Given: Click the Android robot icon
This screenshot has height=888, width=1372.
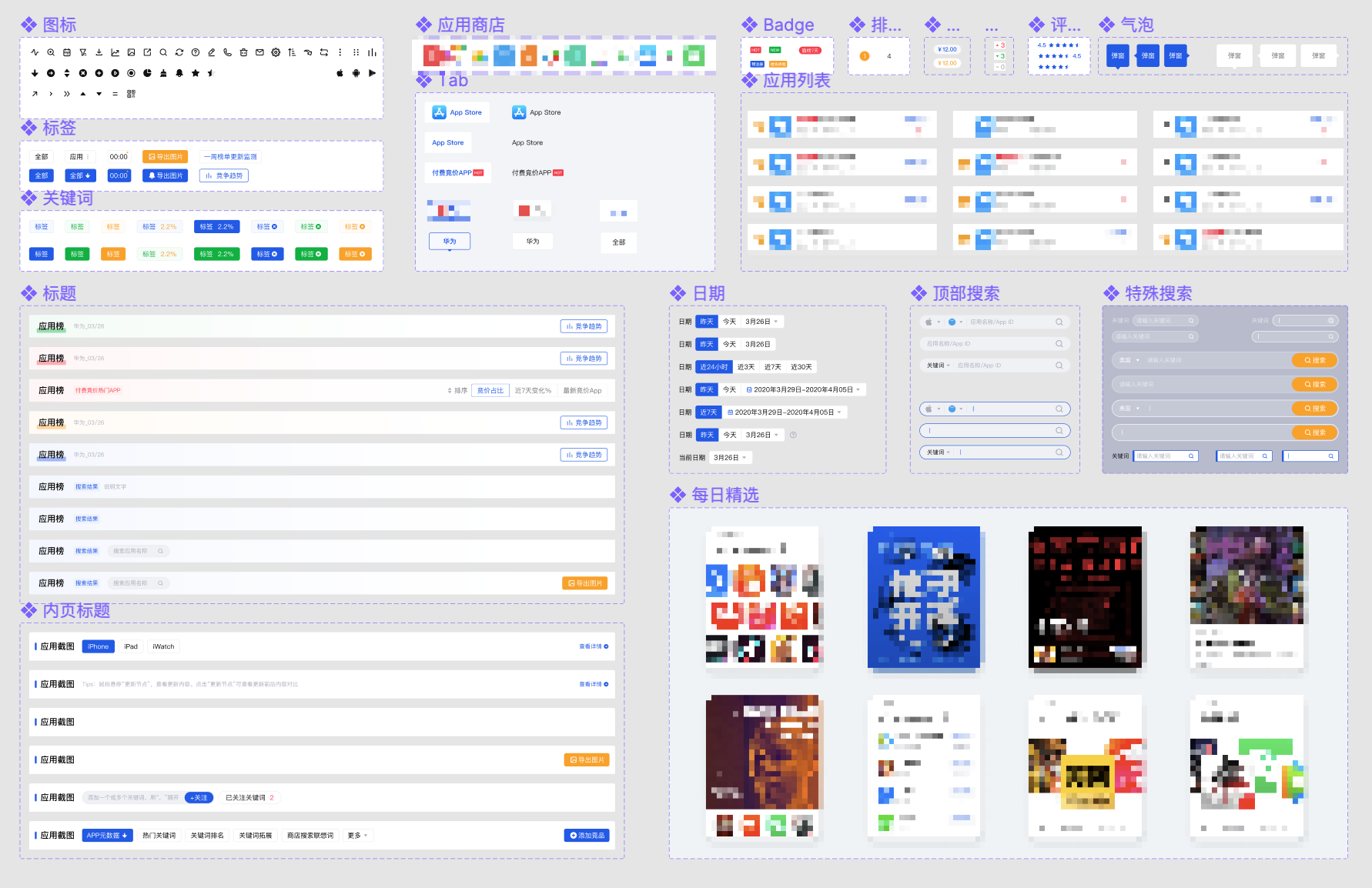Looking at the screenshot, I should [x=356, y=73].
